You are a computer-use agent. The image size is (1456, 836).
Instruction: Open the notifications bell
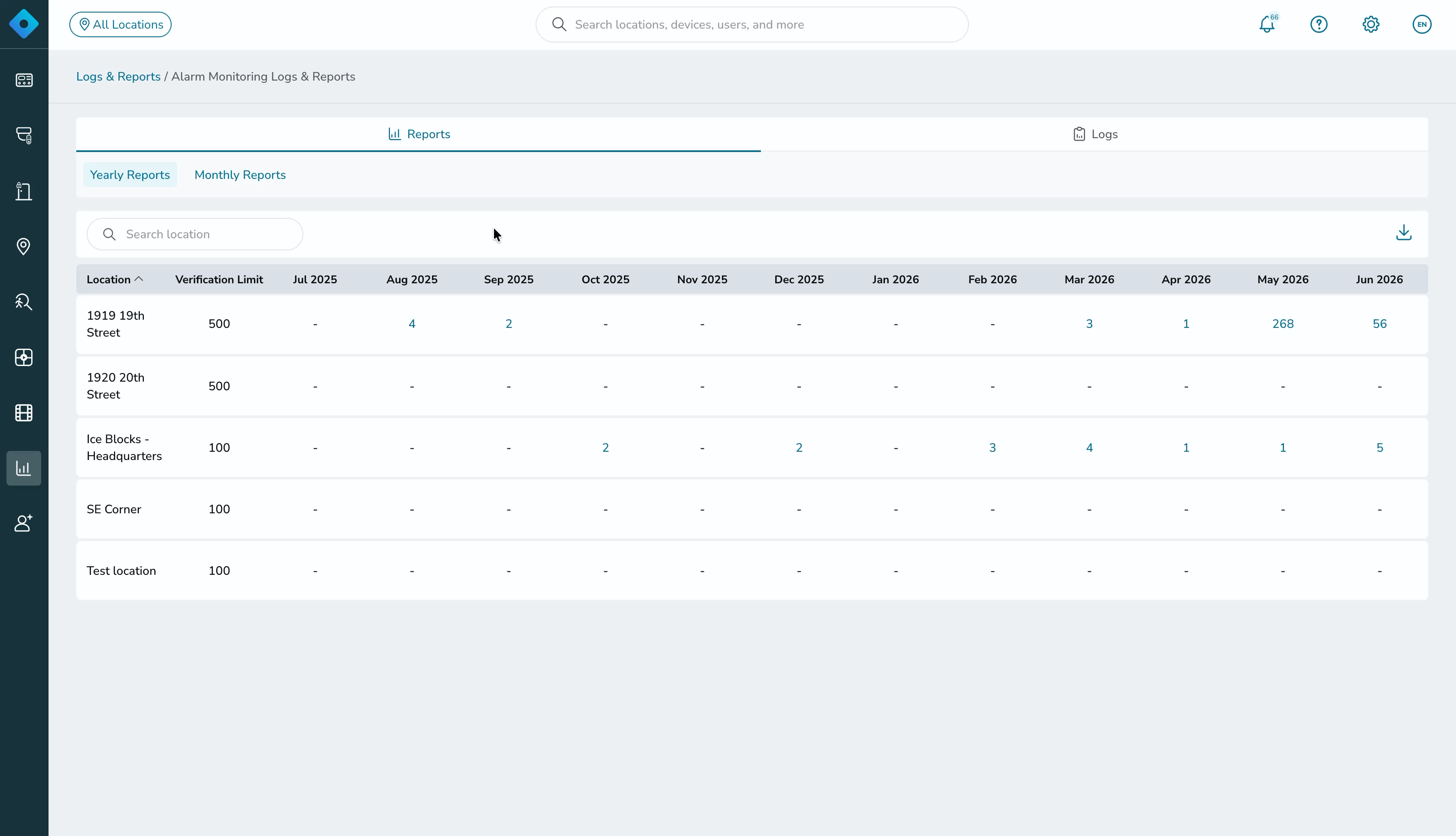(x=1267, y=24)
